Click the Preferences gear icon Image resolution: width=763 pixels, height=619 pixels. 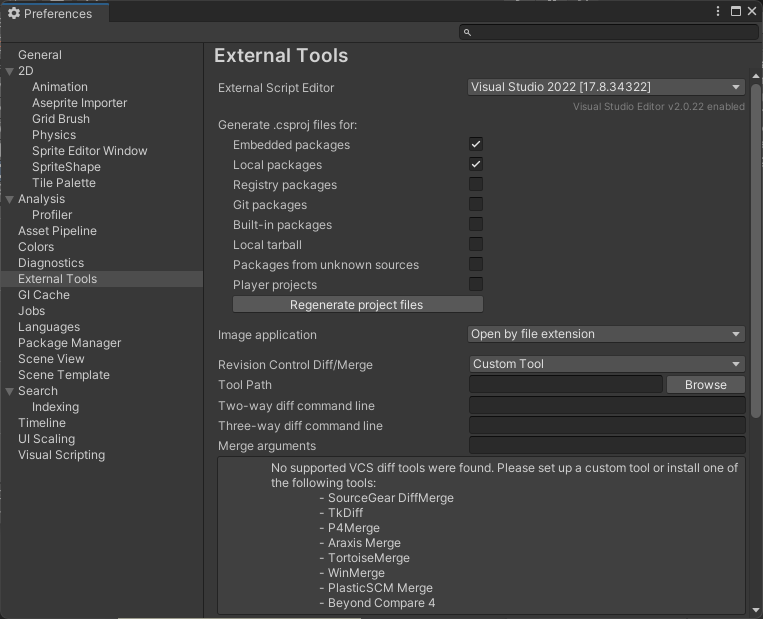tap(14, 13)
